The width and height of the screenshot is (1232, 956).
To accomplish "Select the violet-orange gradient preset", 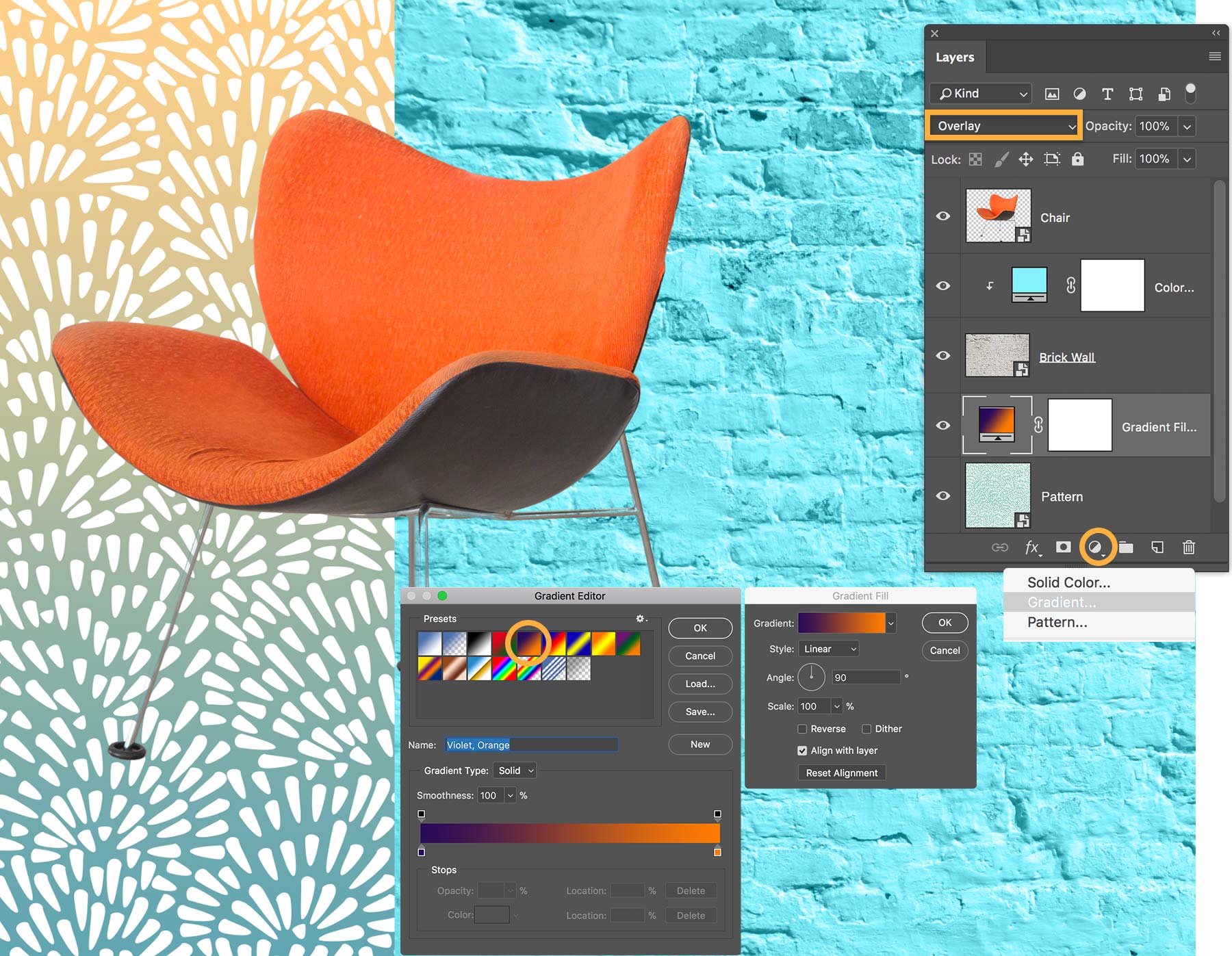I will point(530,643).
